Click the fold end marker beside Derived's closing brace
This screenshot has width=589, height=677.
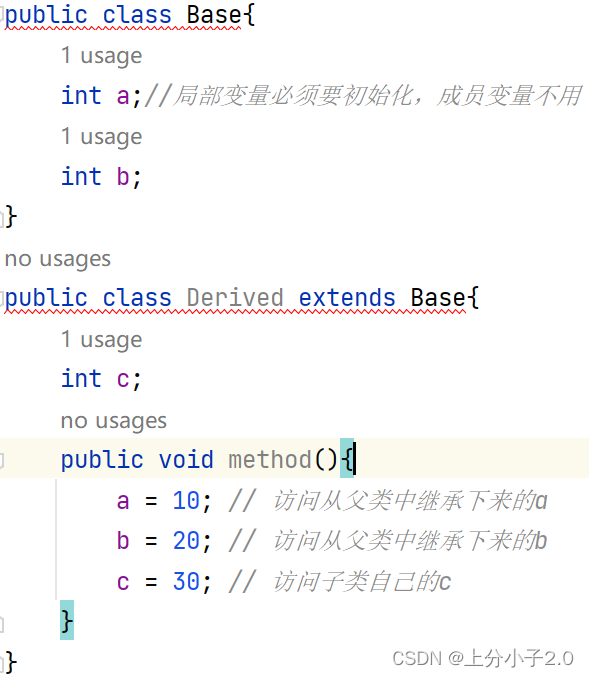[2, 663]
